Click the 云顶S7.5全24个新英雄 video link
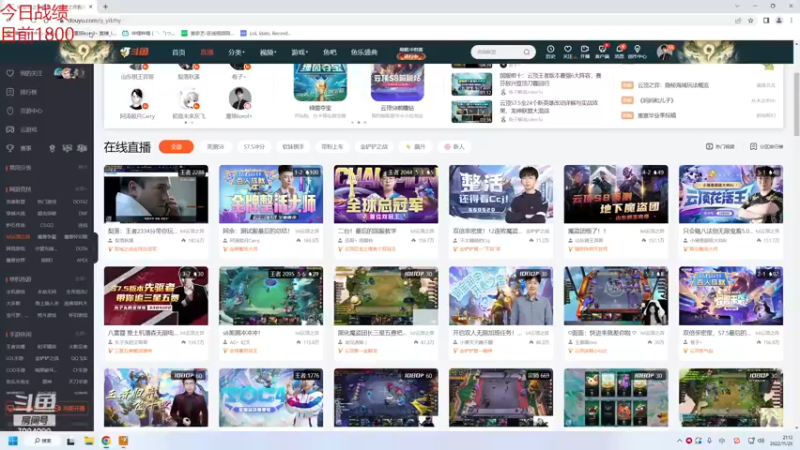Screen dimensions: 800x450 (x=548, y=106)
